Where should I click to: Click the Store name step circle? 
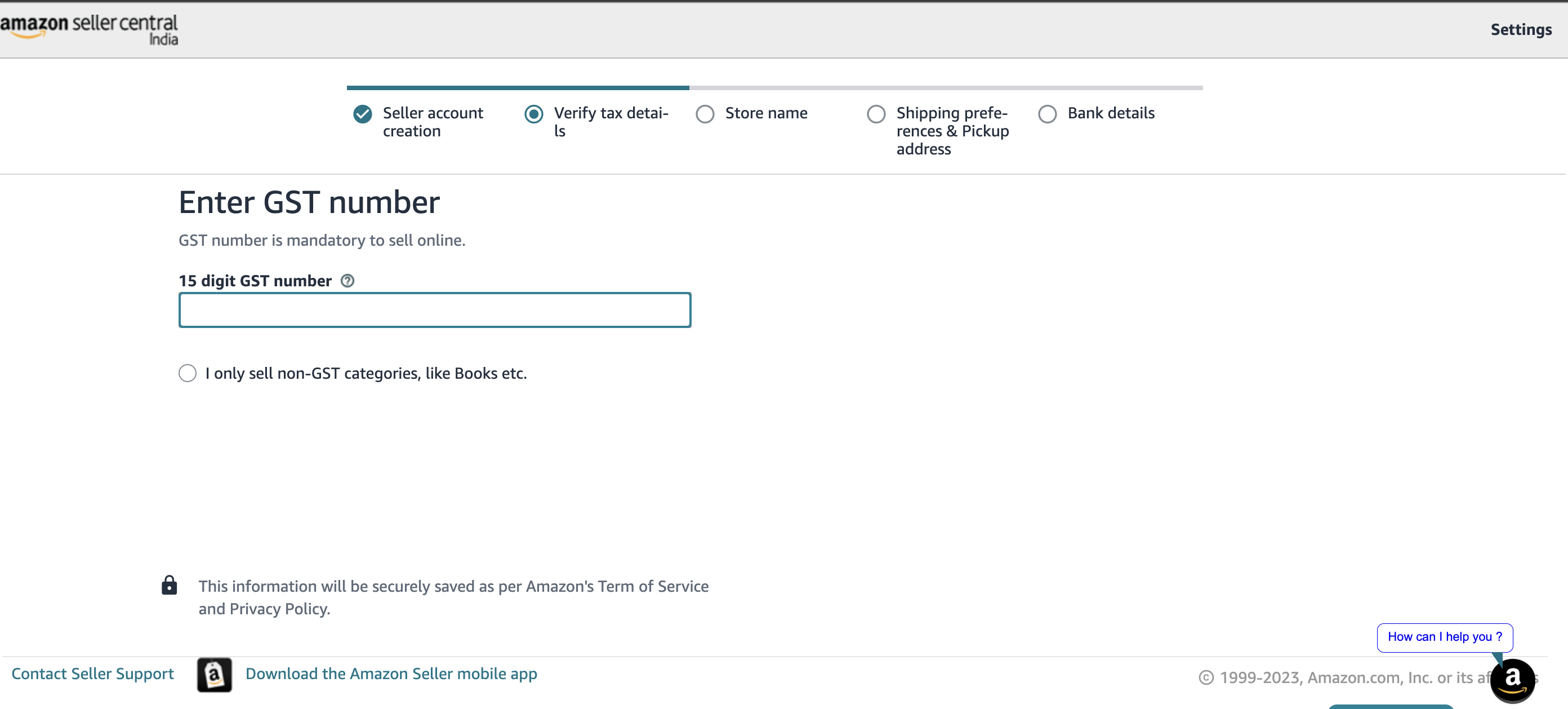tap(705, 114)
